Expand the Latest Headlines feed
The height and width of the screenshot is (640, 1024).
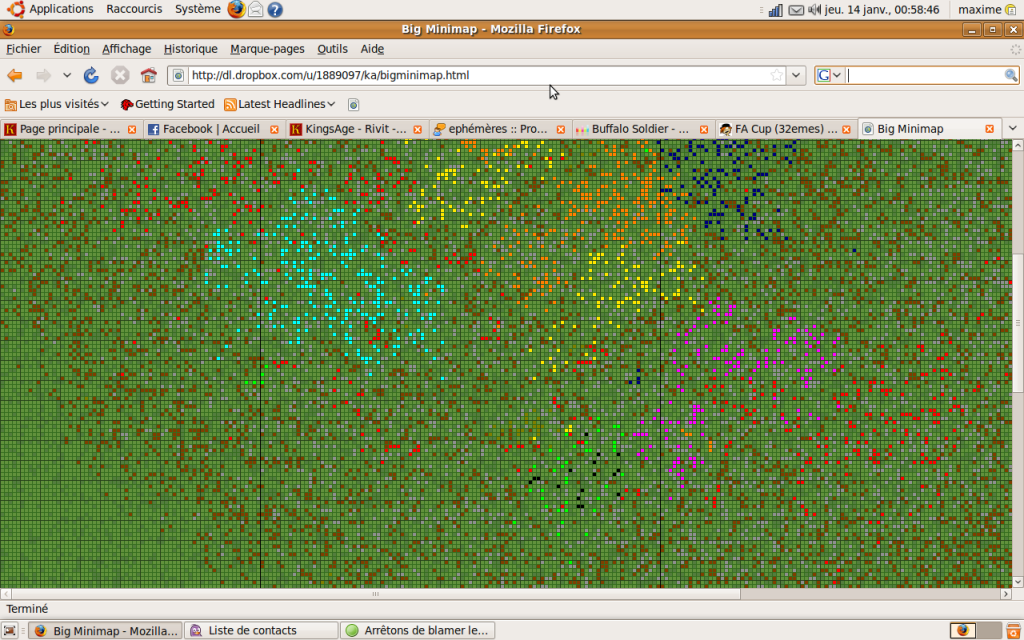280,104
